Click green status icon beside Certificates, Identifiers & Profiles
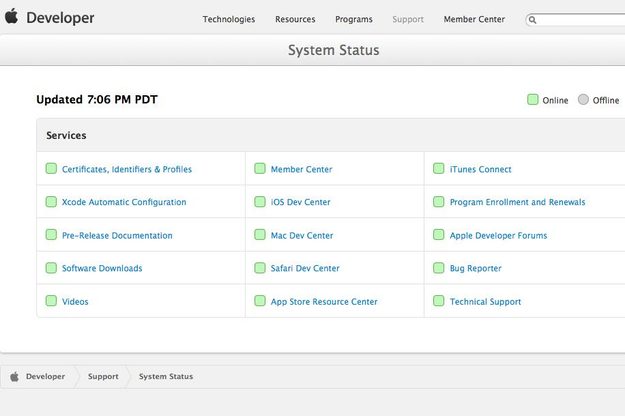This screenshot has width=625, height=416. (51, 169)
